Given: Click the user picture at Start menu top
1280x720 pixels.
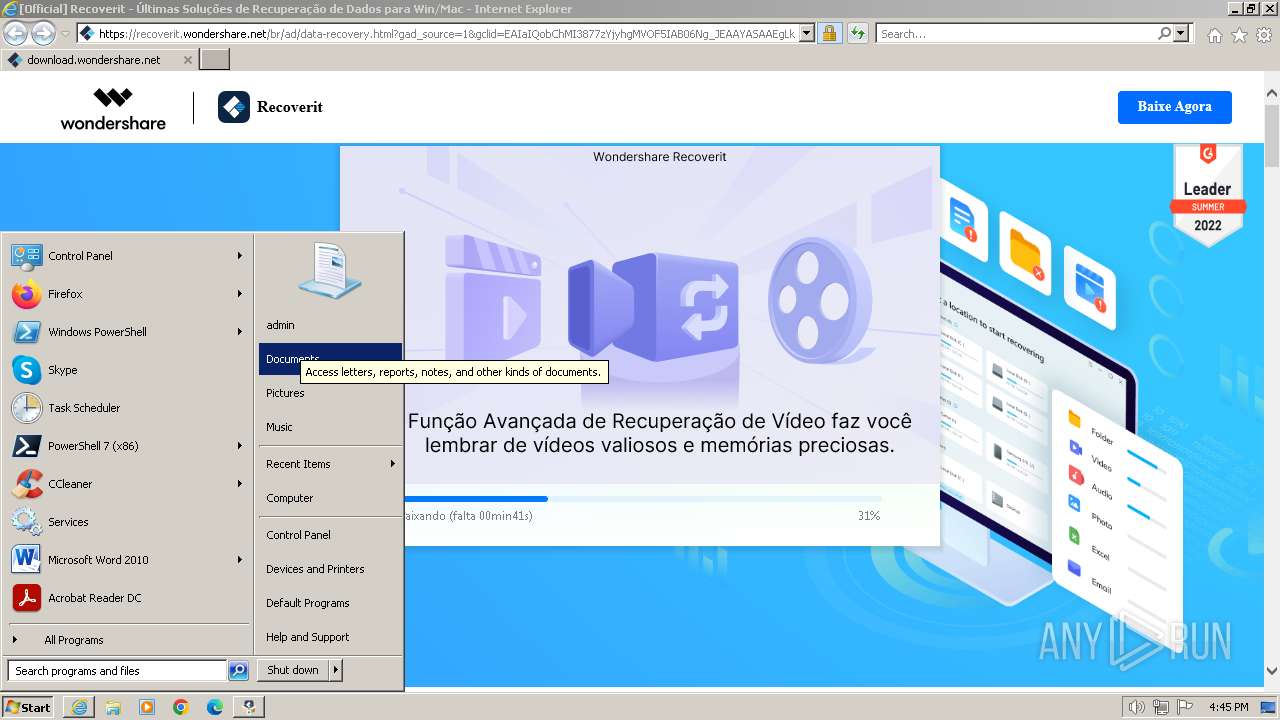Looking at the screenshot, I should point(329,270).
